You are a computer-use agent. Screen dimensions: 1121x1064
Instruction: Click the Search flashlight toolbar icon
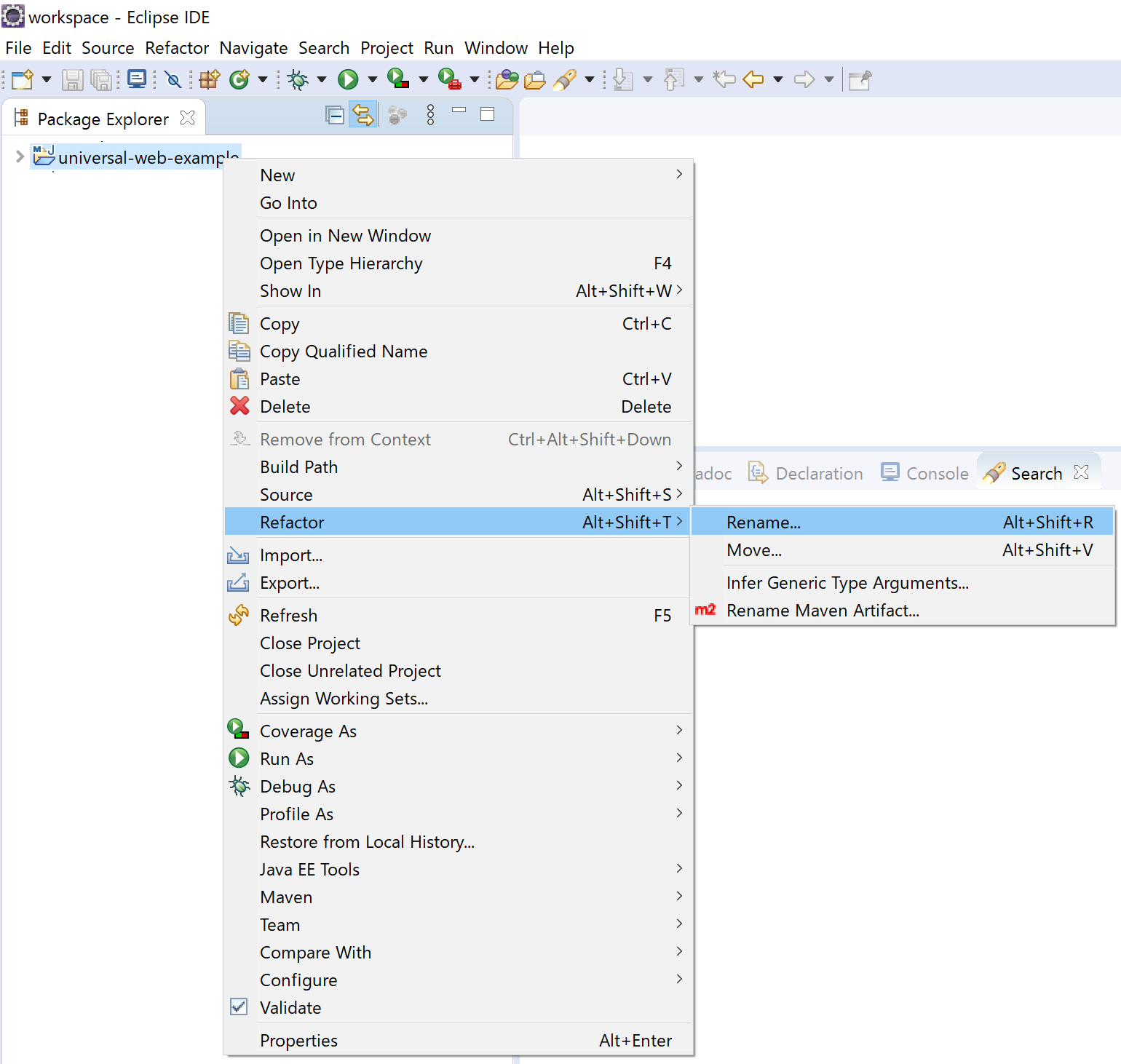click(565, 79)
